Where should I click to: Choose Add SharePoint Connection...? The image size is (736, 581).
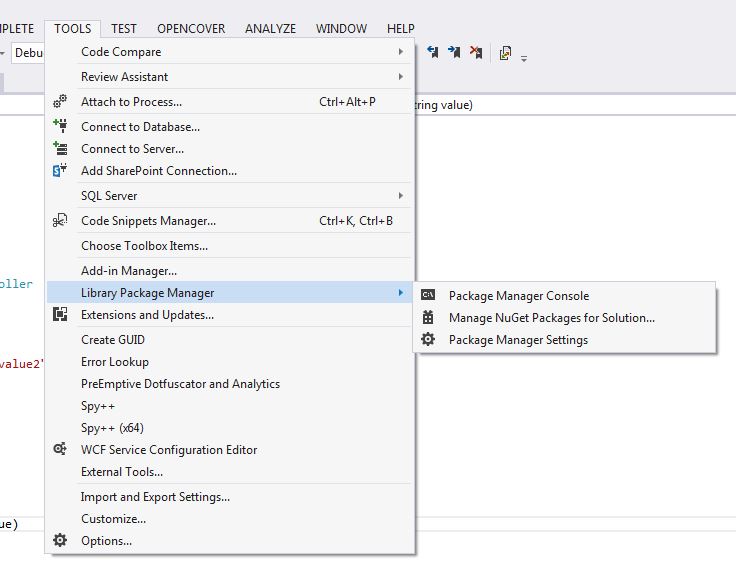[x=230, y=171]
